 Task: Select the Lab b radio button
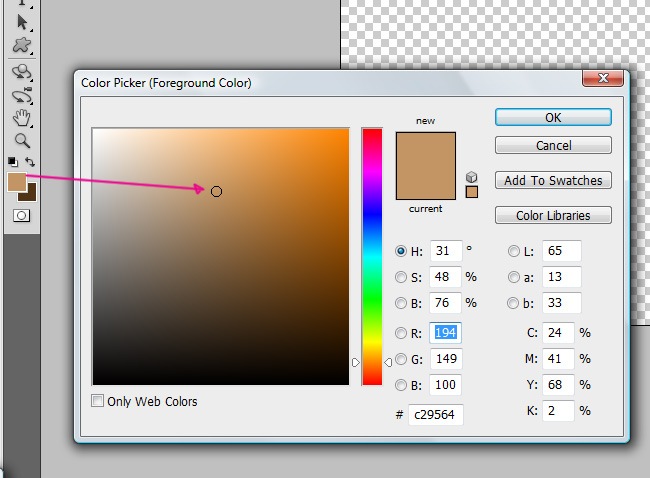click(513, 303)
